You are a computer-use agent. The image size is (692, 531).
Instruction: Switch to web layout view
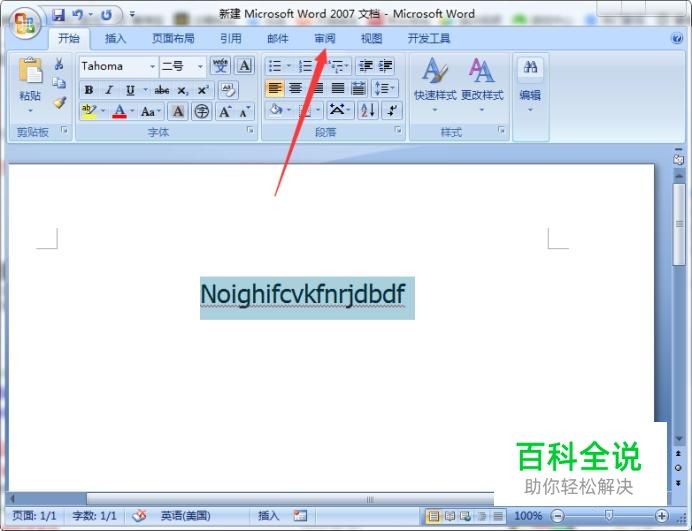click(x=466, y=516)
